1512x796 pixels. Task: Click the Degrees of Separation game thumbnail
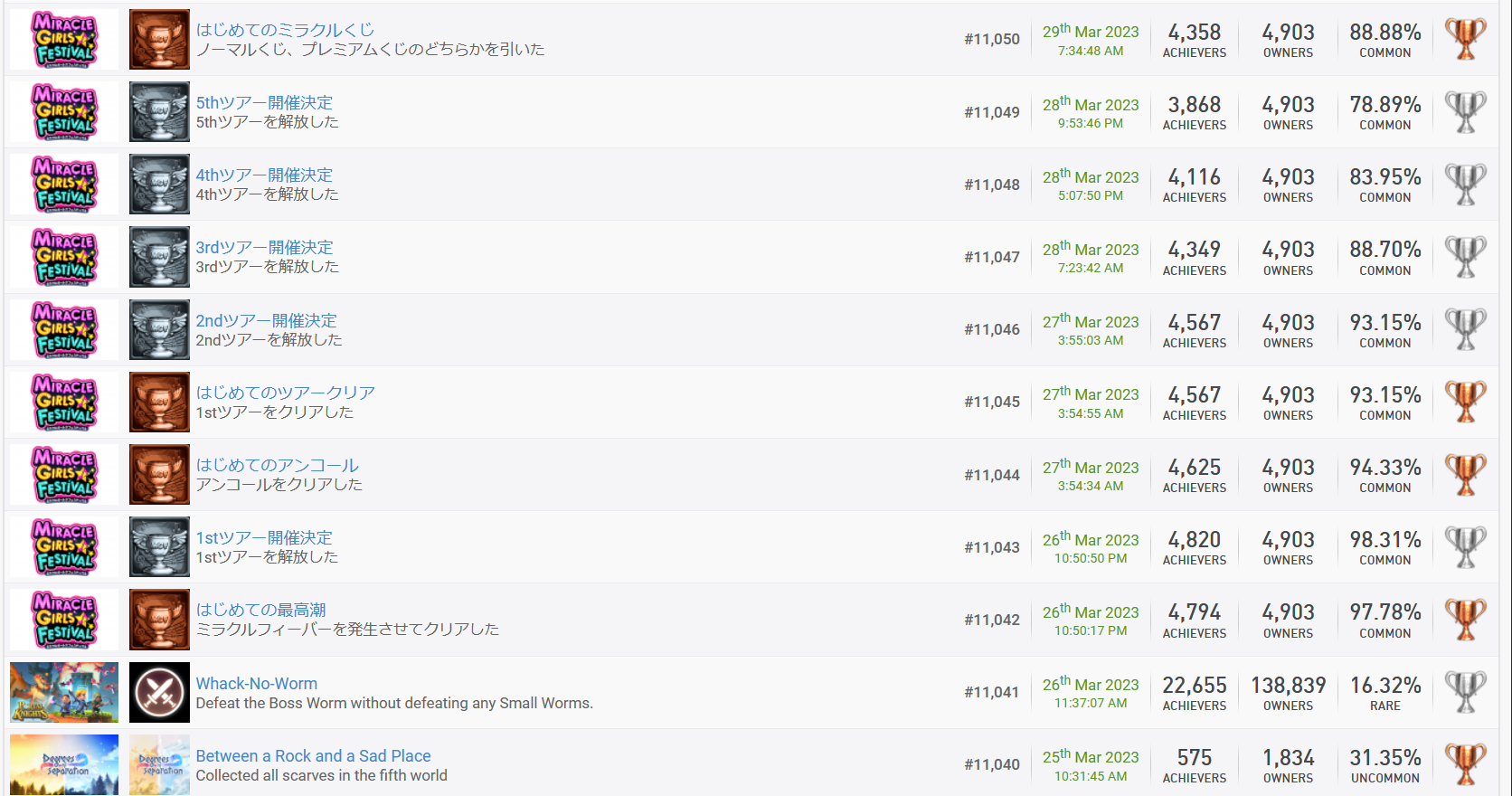click(x=64, y=764)
